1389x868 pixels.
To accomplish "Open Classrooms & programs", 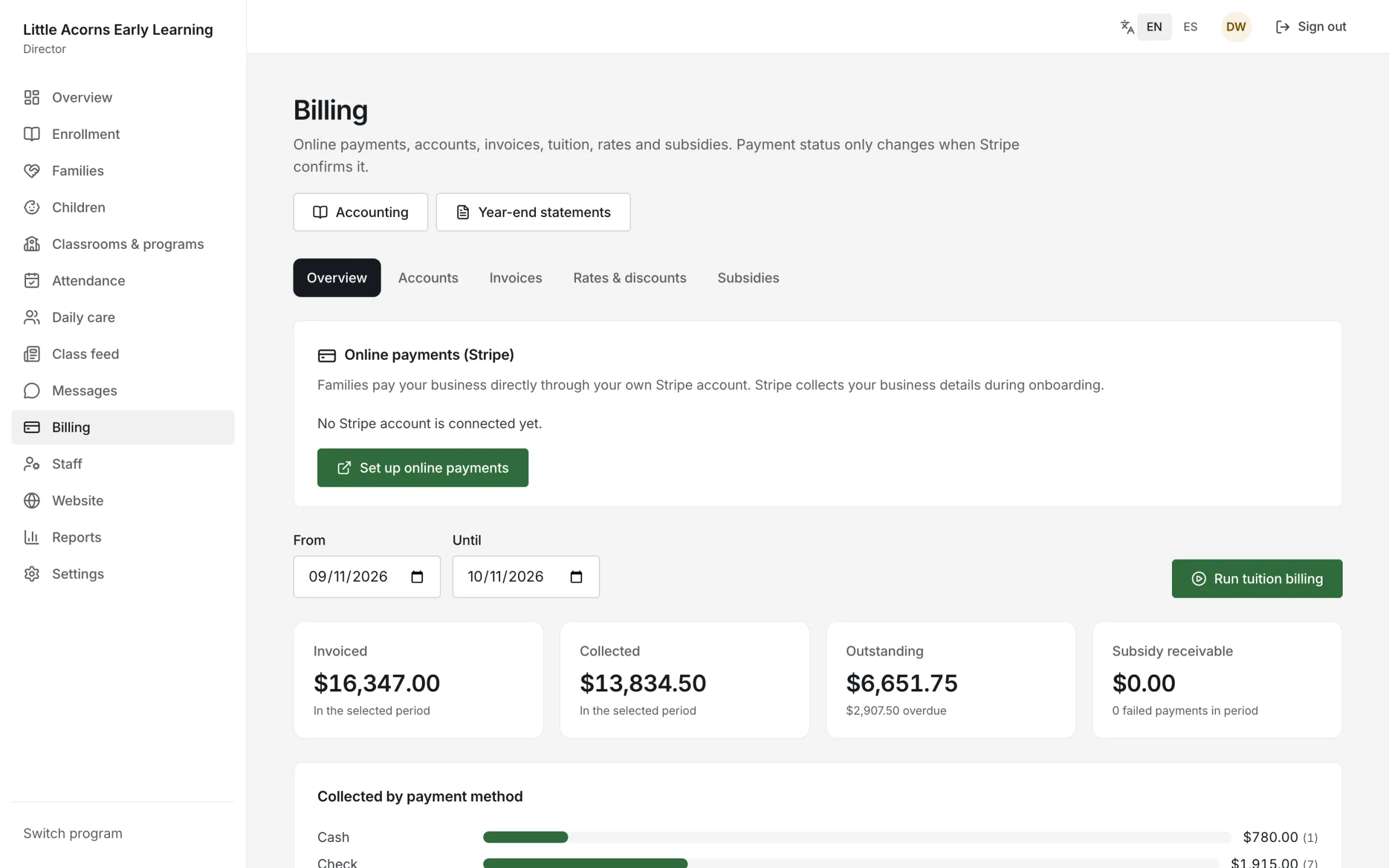I will pos(123,244).
